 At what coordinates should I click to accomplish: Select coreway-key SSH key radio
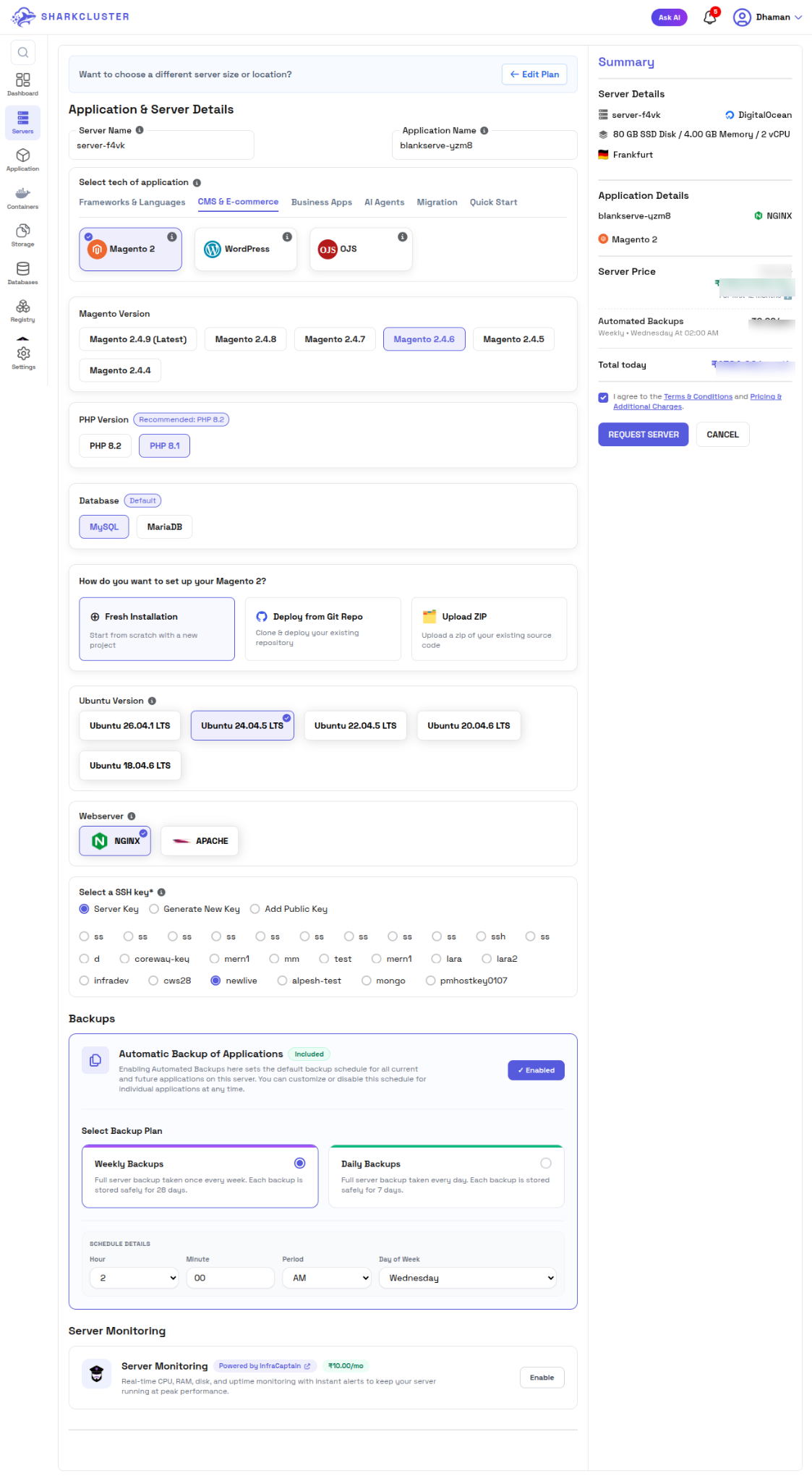coord(124,959)
